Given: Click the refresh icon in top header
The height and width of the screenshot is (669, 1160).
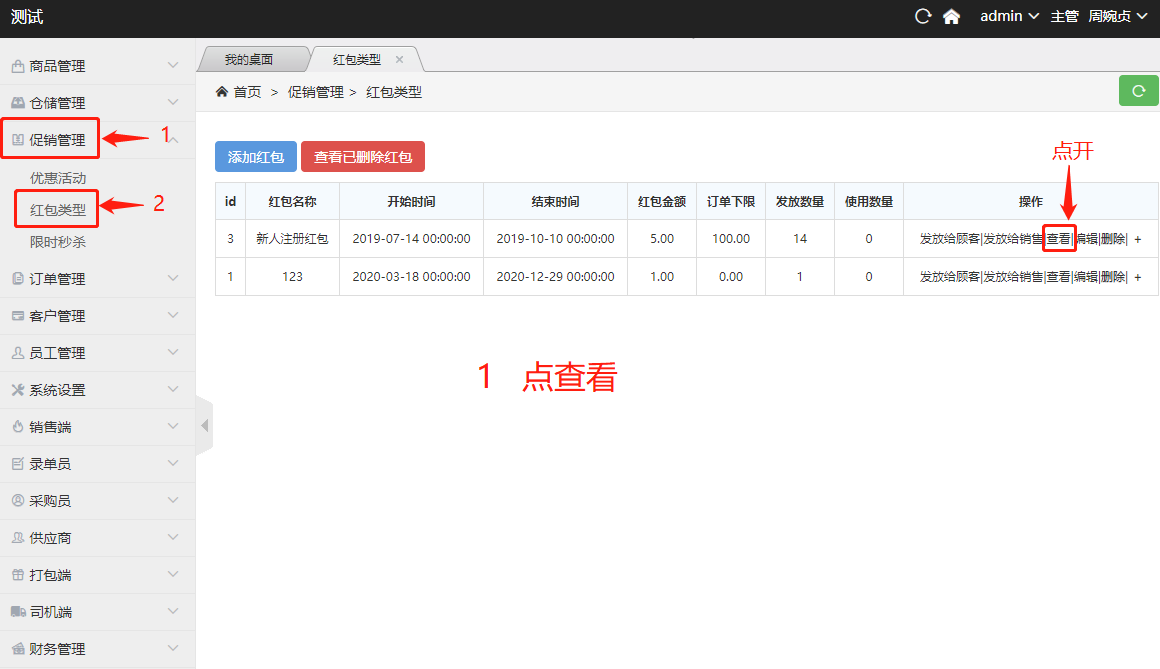Looking at the screenshot, I should tap(923, 16).
